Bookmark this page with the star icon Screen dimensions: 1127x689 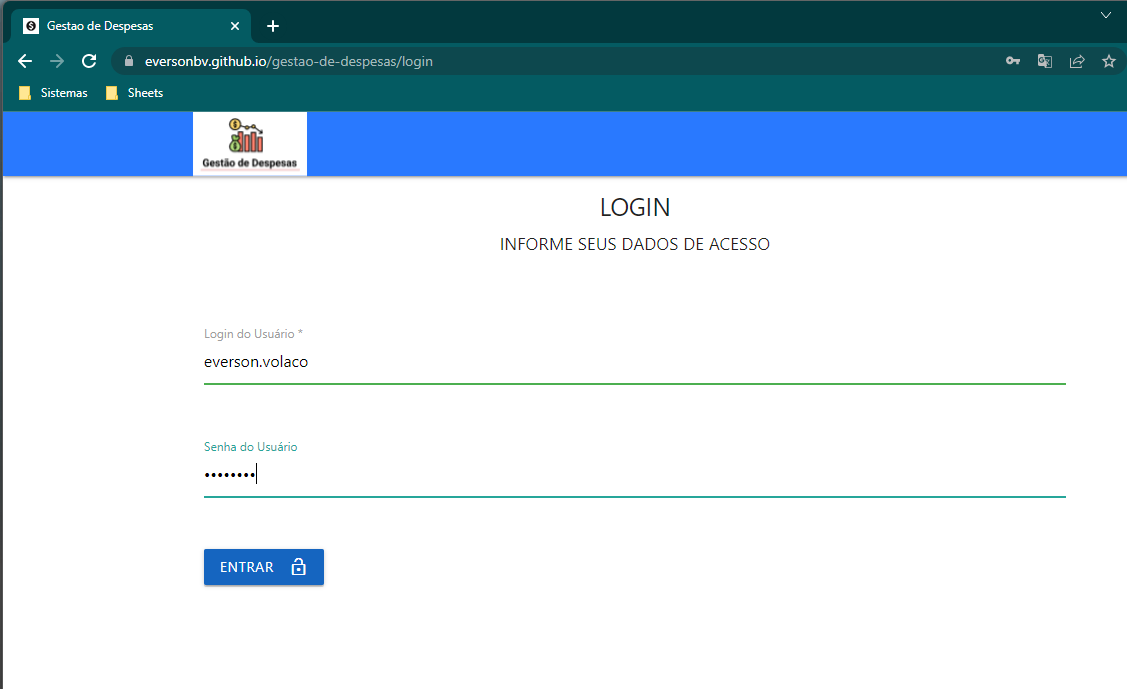(1108, 61)
